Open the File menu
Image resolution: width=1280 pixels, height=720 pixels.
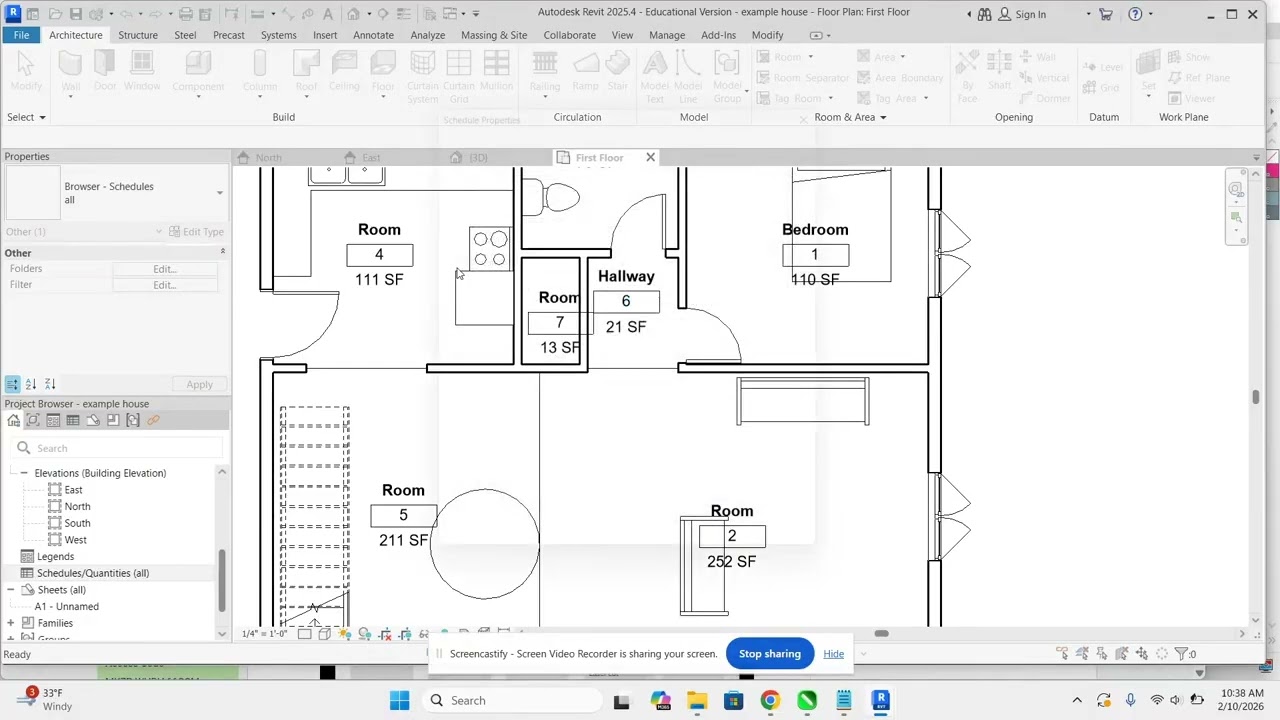pyautogui.click(x=21, y=35)
